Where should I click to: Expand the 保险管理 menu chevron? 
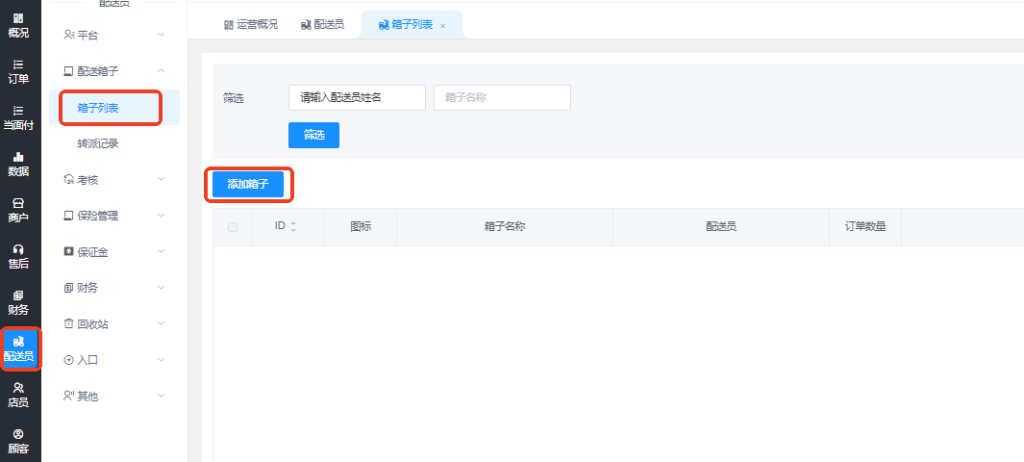point(161,215)
